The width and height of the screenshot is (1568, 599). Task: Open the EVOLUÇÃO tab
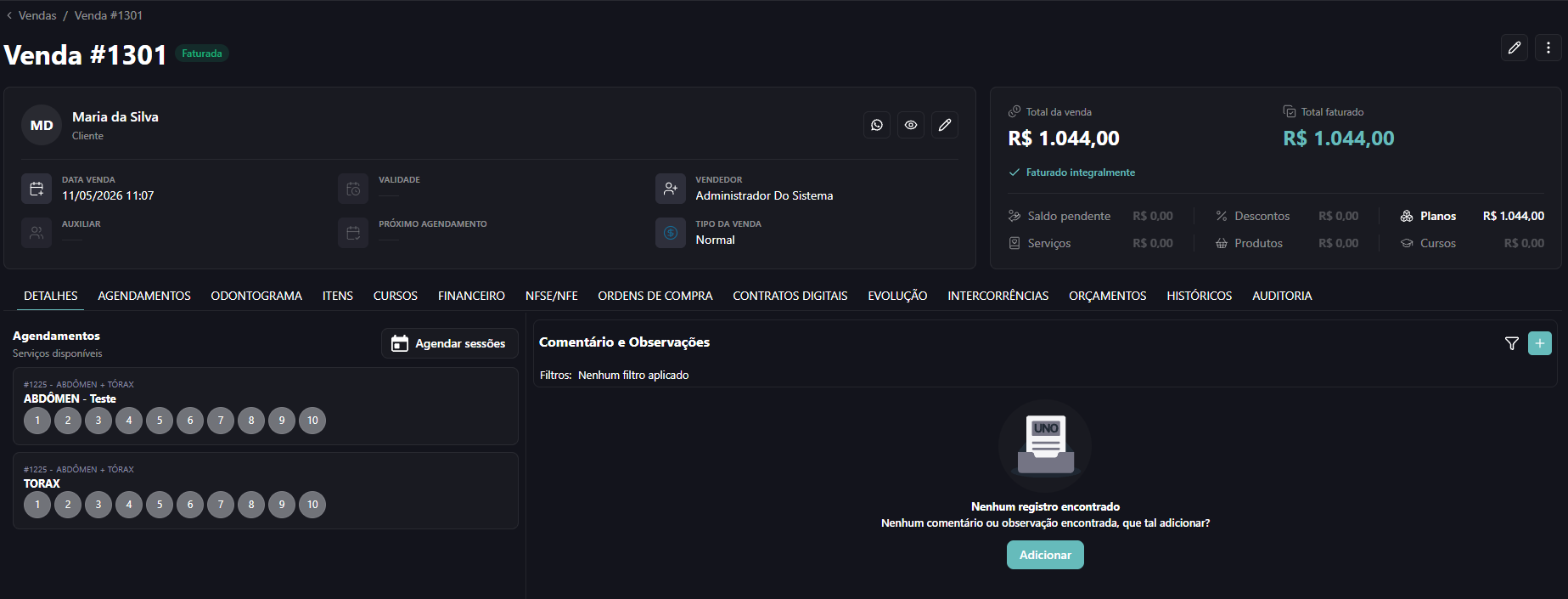coord(897,296)
